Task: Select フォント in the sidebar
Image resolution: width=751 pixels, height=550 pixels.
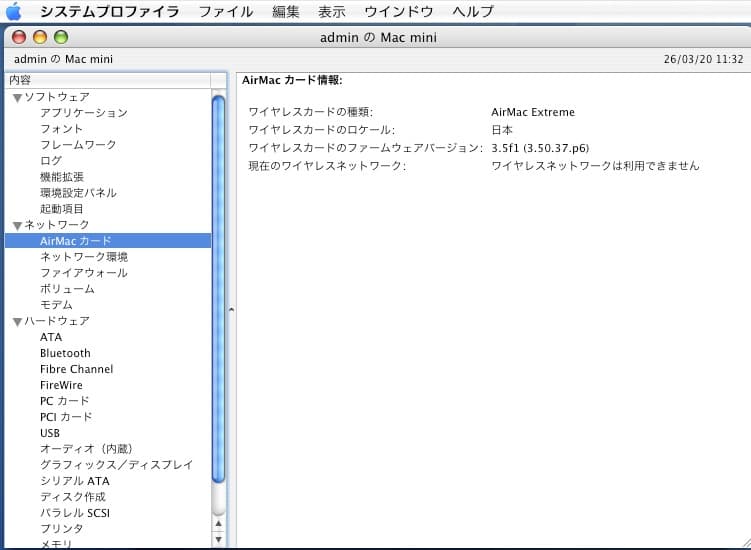Action: [x=61, y=129]
